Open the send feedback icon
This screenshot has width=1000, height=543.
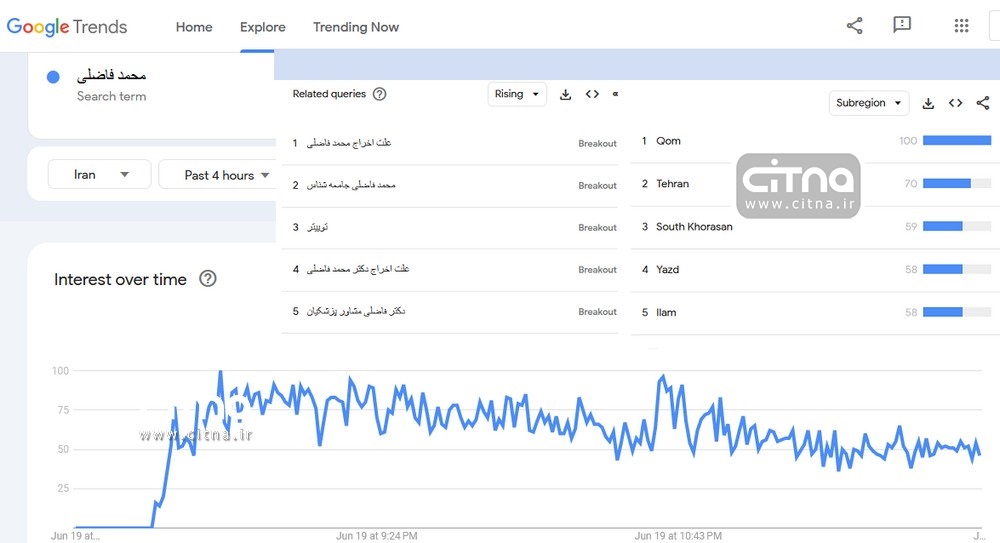click(902, 26)
